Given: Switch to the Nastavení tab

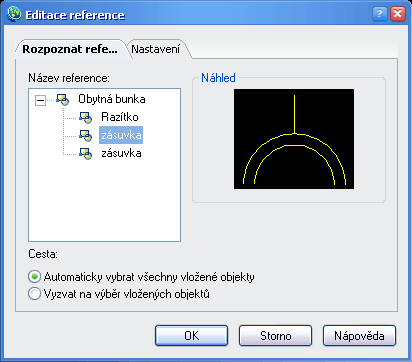Looking at the screenshot, I should [x=156, y=49].
